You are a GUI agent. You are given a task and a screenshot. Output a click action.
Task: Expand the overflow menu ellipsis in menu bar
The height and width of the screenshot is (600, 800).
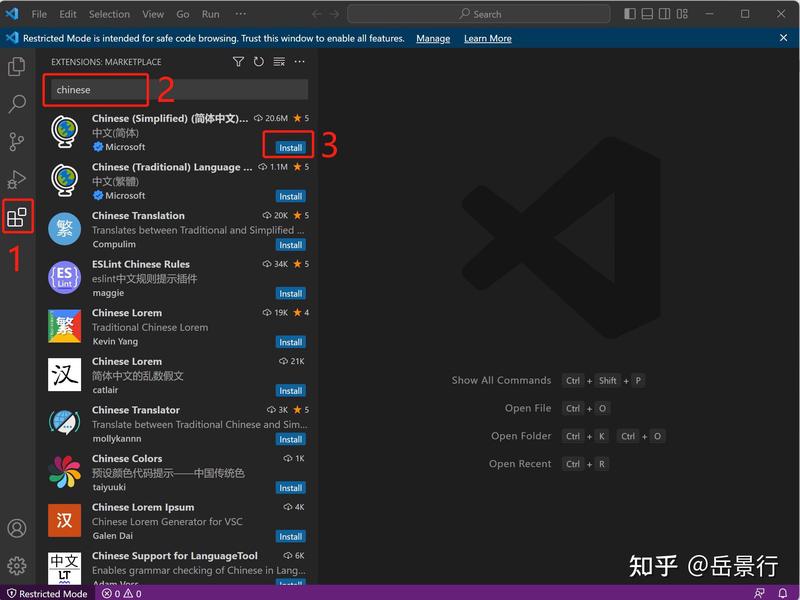click(x=241, y=14)
